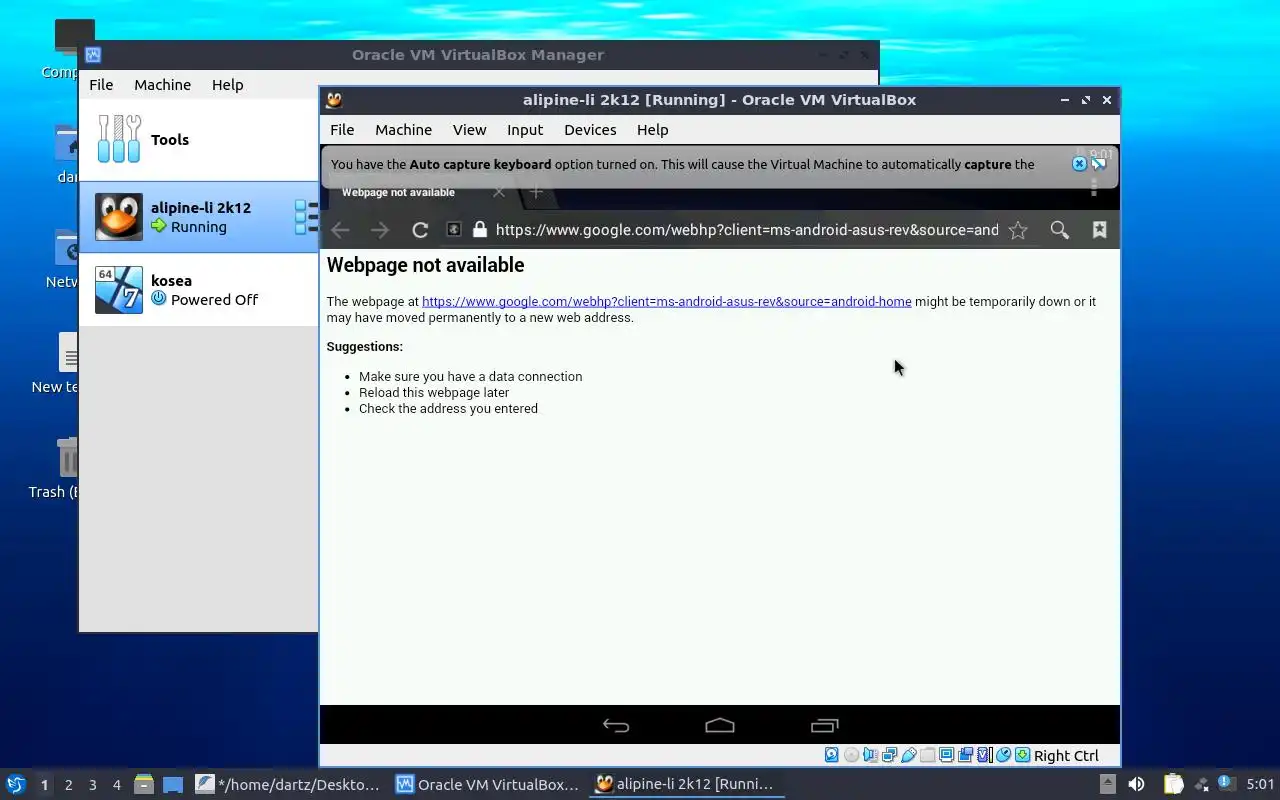
Task: Click the USB devices status icon
Action: [x=909, y=755]
